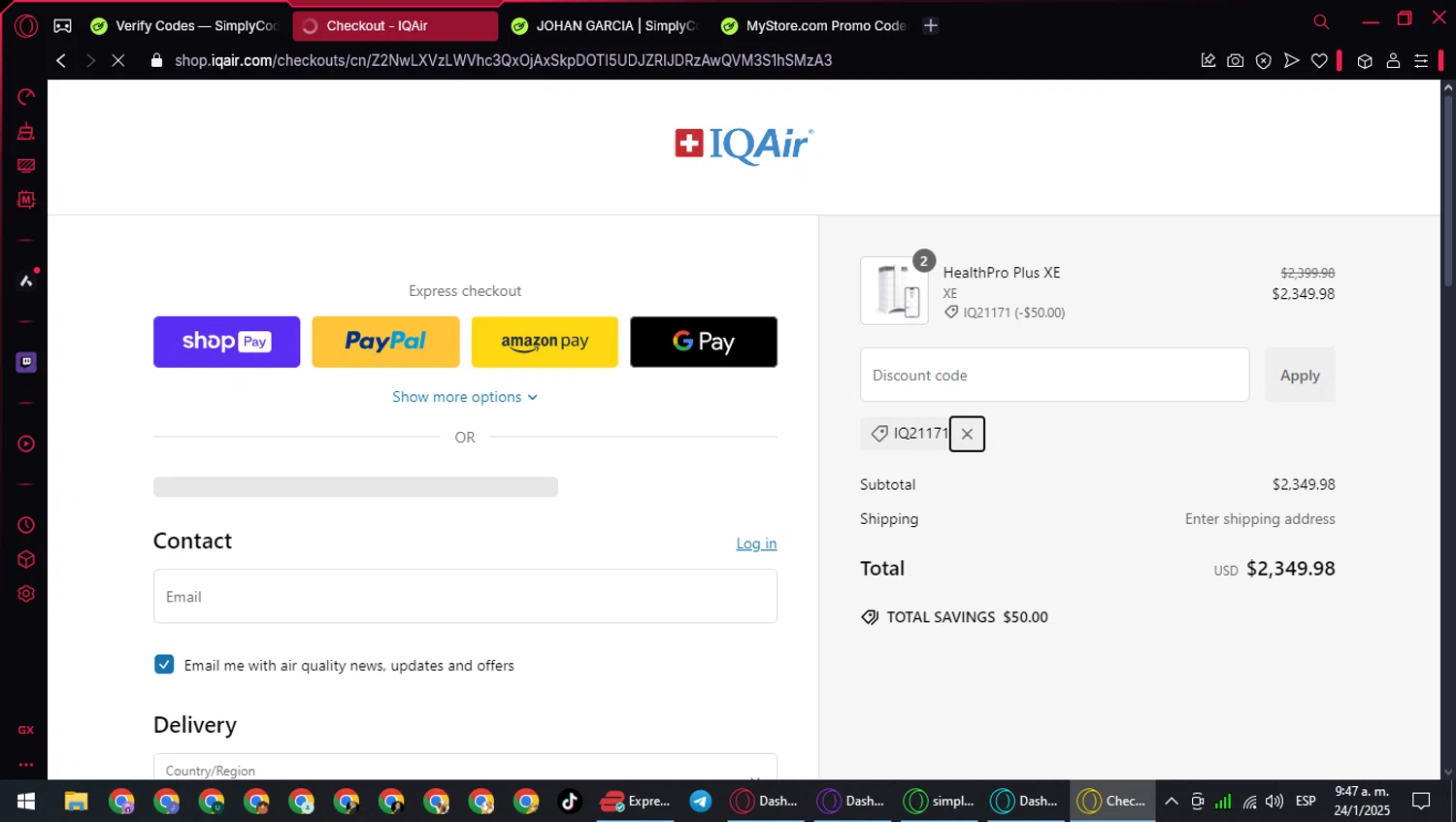Open the Aria AI icon in sidebar
1456x822 pixels.
pos(26,280)
